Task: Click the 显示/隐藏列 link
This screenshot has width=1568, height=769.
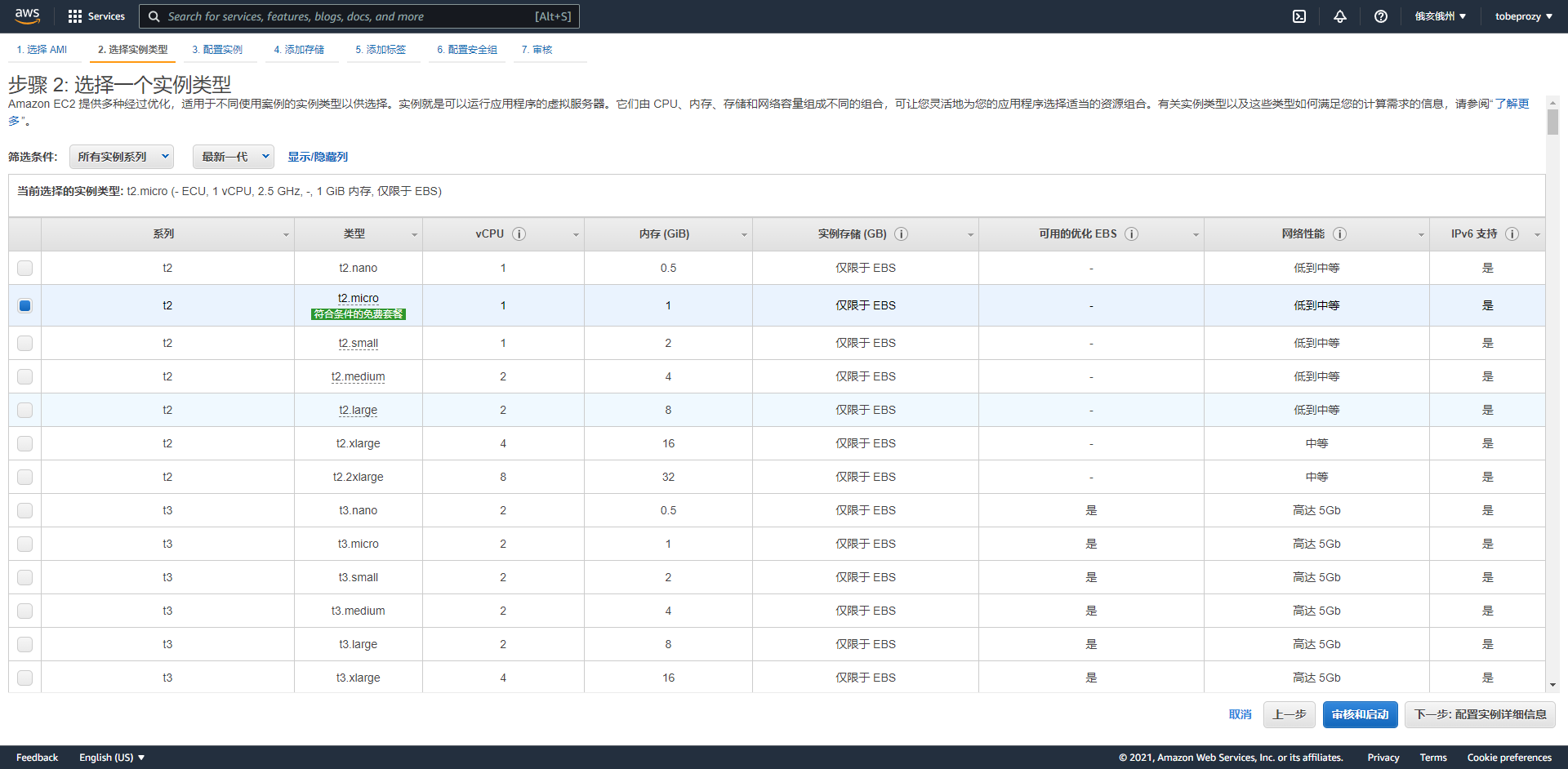Action: [318, 157]
